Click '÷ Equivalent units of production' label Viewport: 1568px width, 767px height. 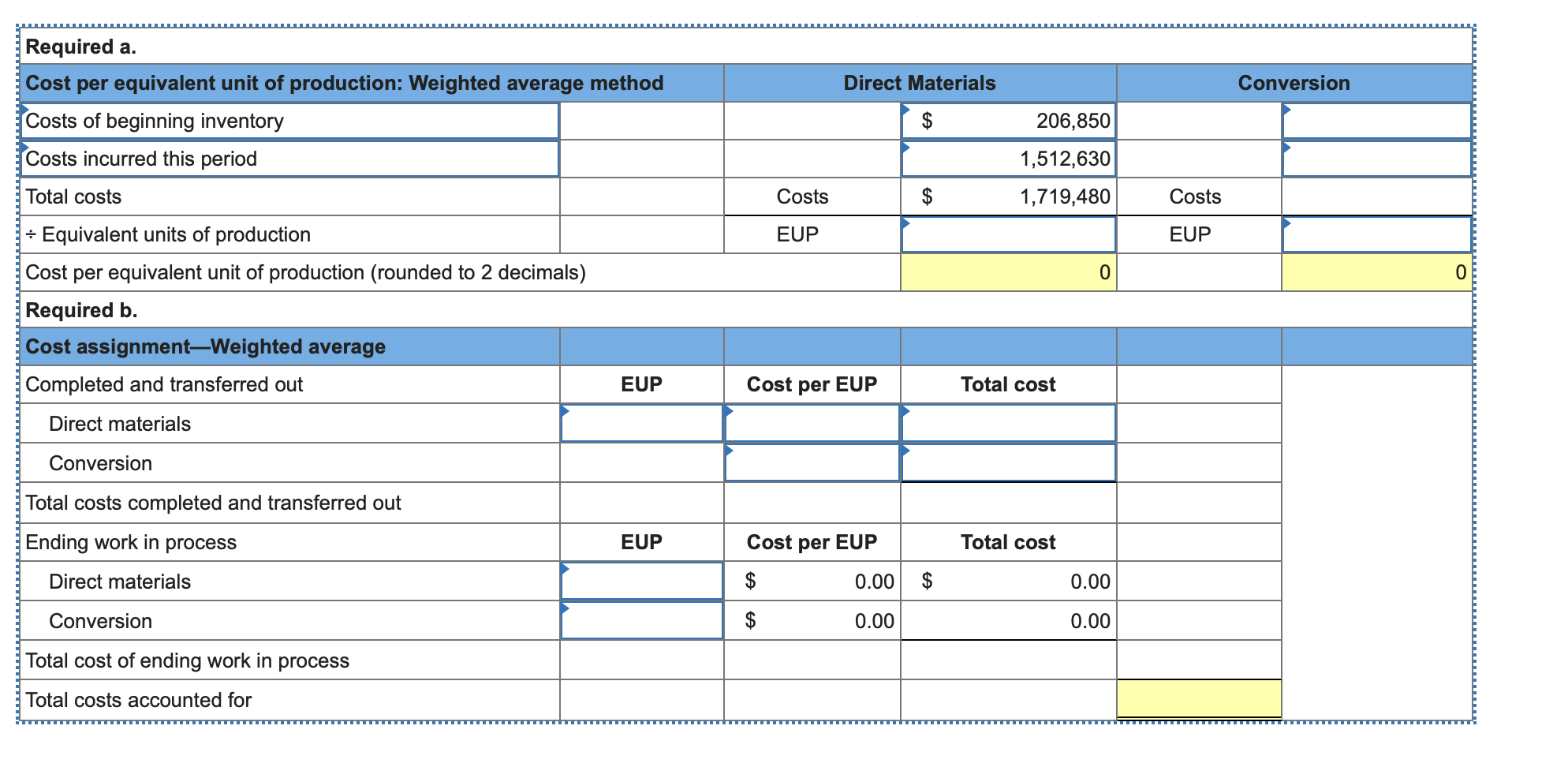pos(168,234)
